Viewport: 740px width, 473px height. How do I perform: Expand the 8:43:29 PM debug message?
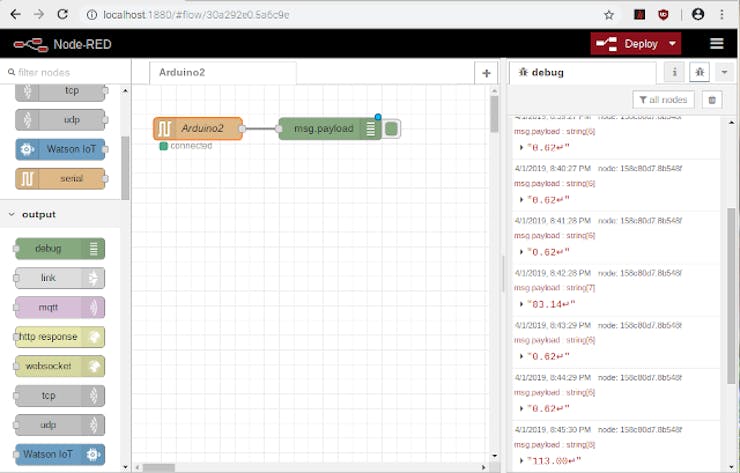pyautogui.click(x=521, y=356)
